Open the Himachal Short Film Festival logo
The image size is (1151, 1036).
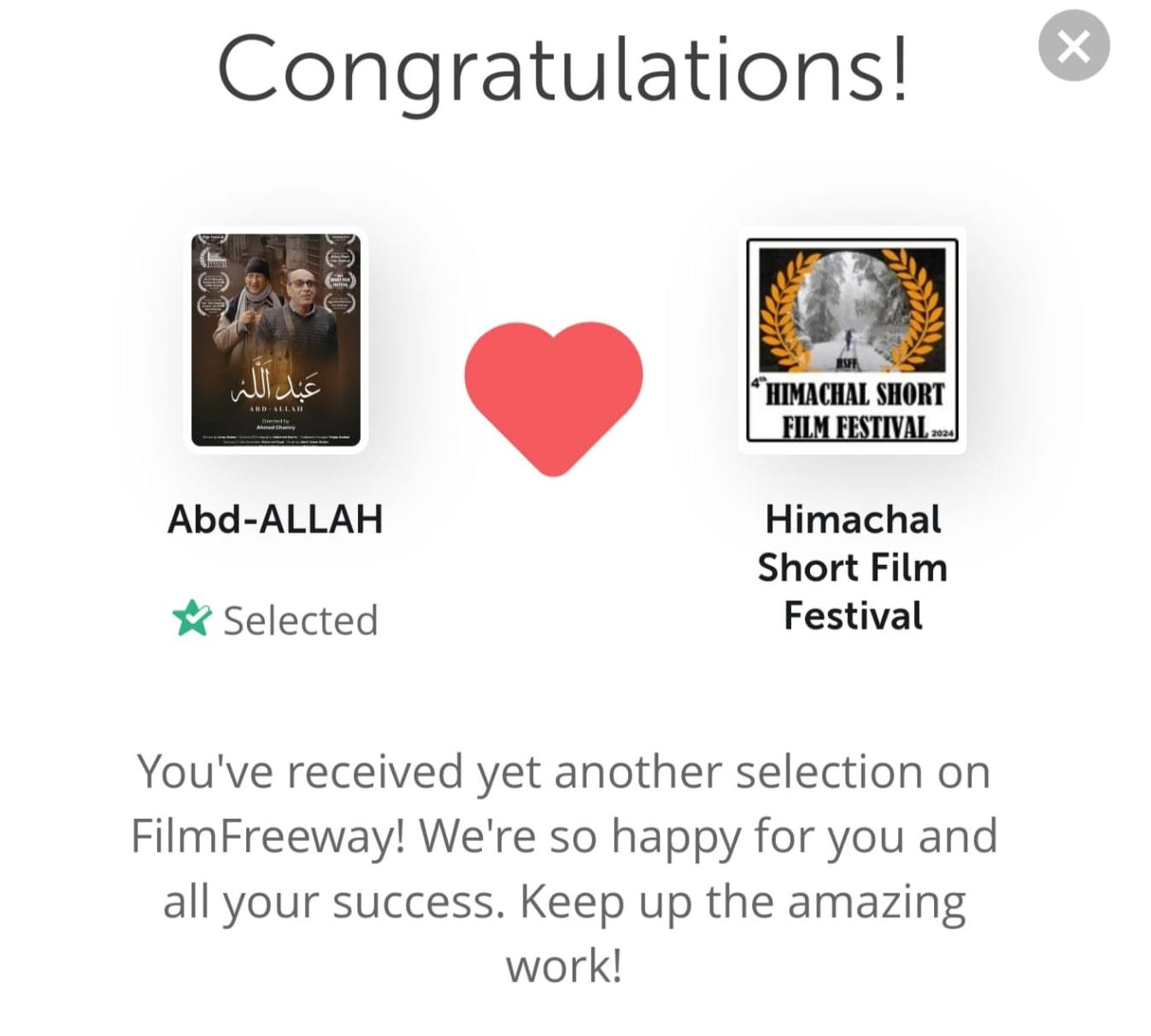point(852,340)
